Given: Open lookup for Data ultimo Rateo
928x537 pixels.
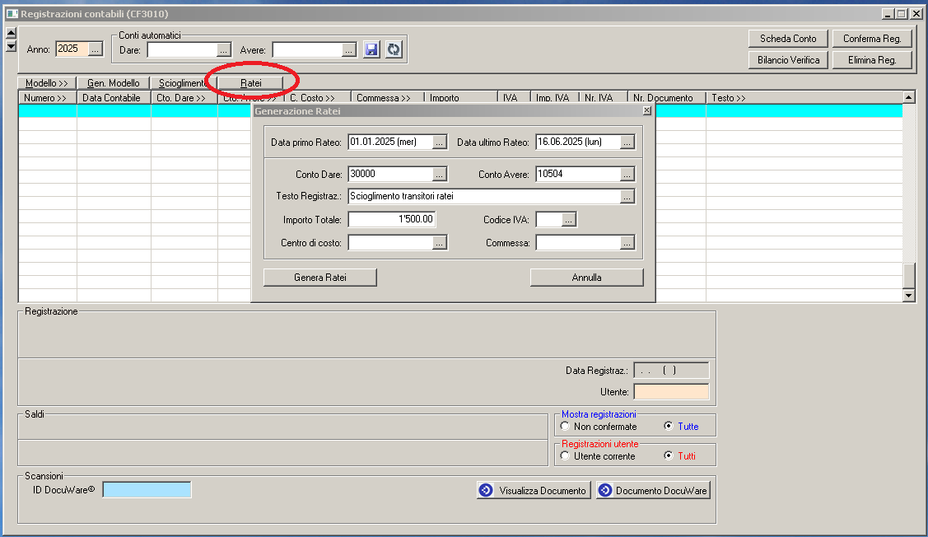Looking at the screenshot, I should (x=627, y=142).
